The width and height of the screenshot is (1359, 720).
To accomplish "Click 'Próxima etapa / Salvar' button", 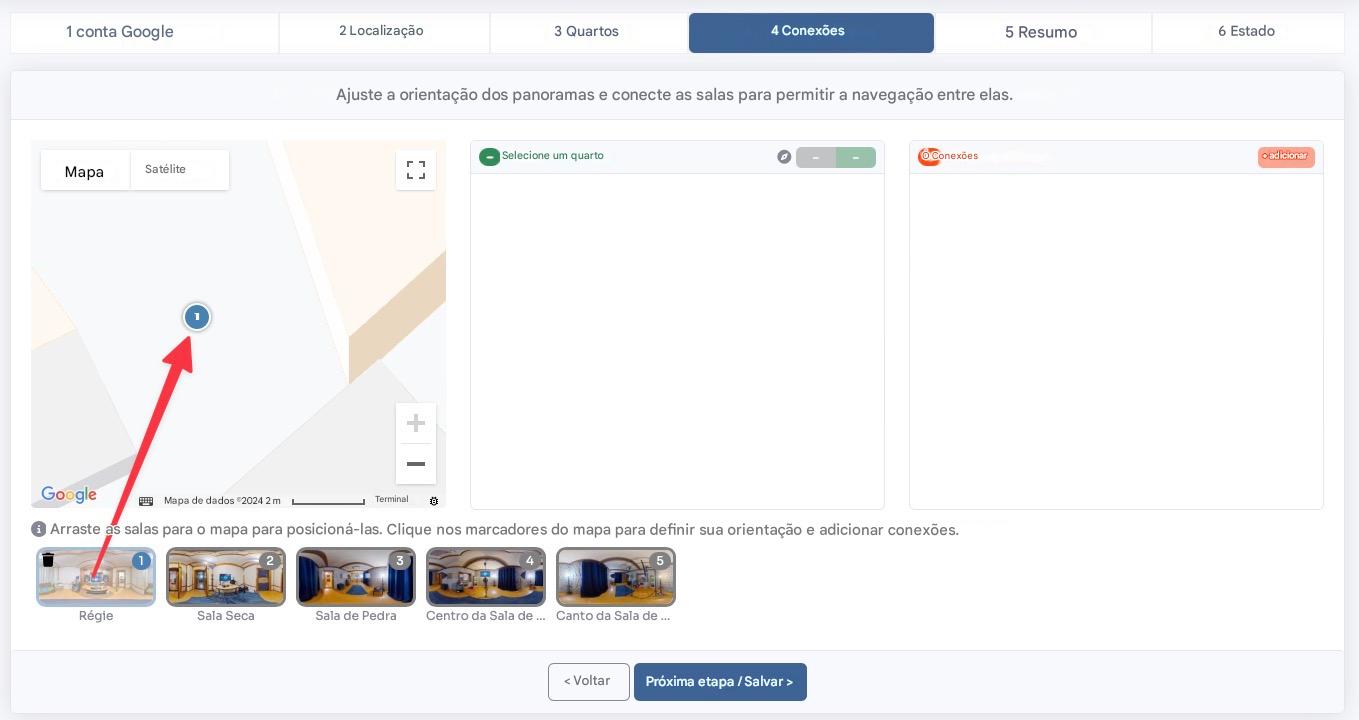I will click(x=719, y=682).
